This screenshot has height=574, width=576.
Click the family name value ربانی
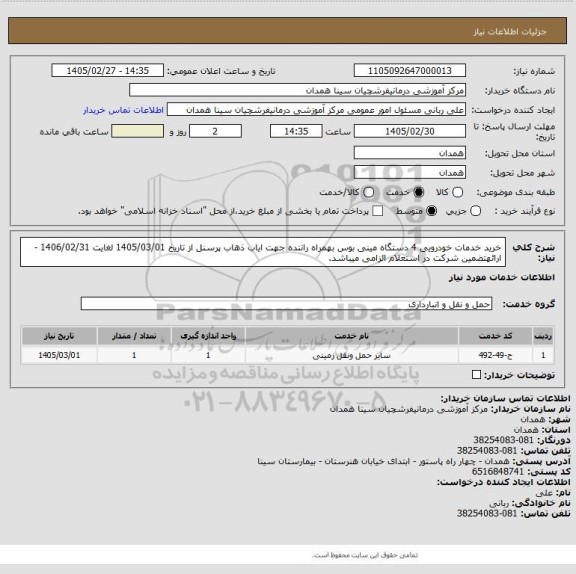(x=499, y=503)
